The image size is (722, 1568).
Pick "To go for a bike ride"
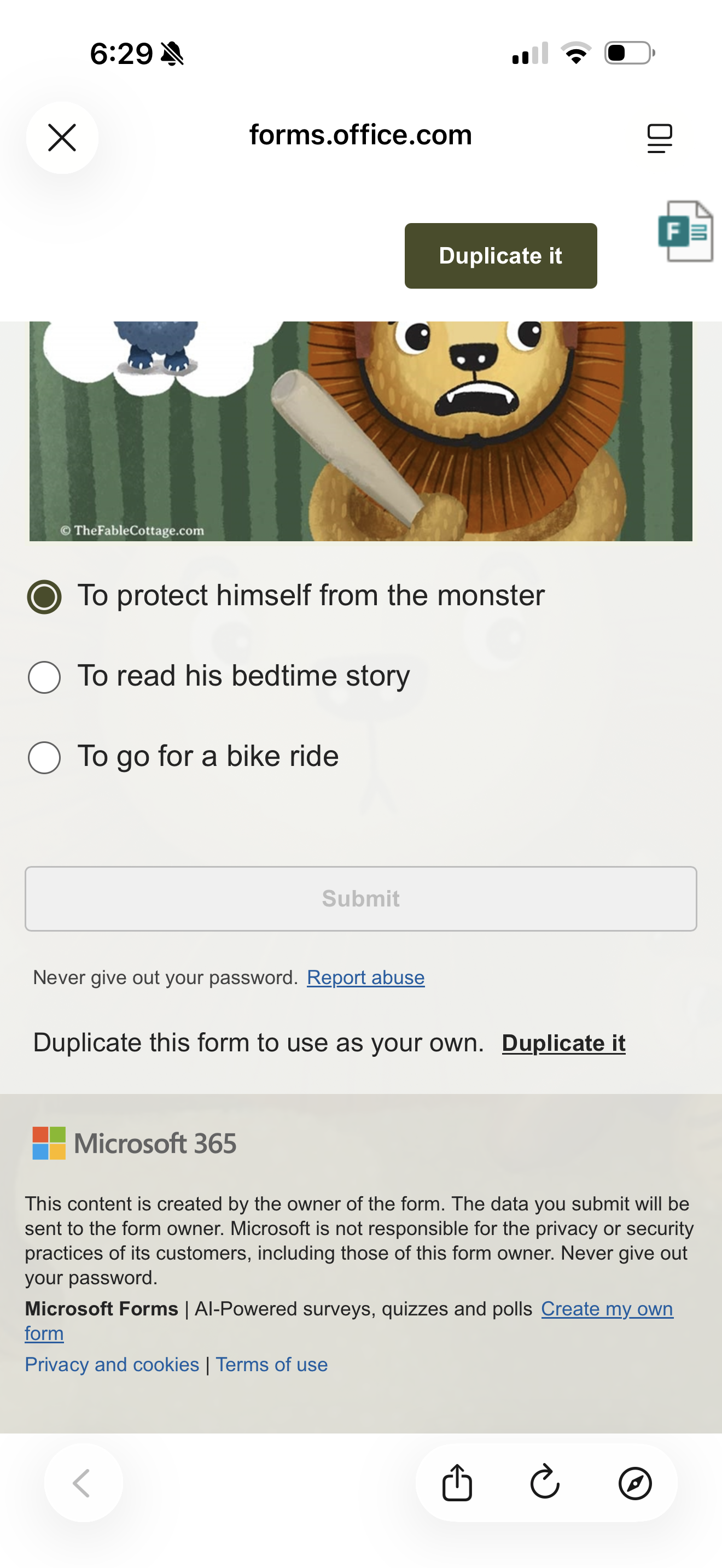44,757
